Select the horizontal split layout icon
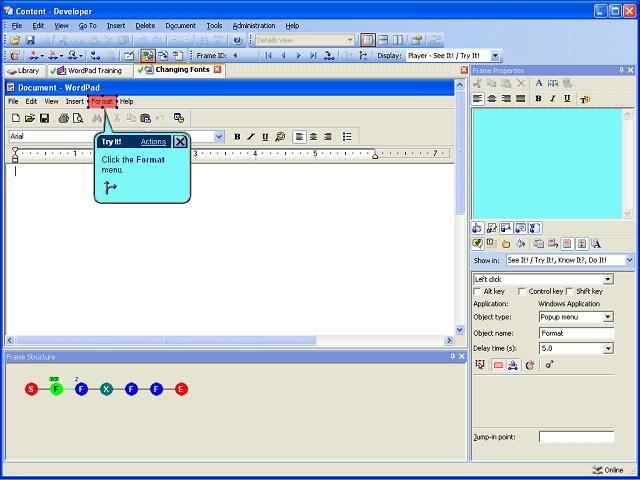 click(383, 40)
